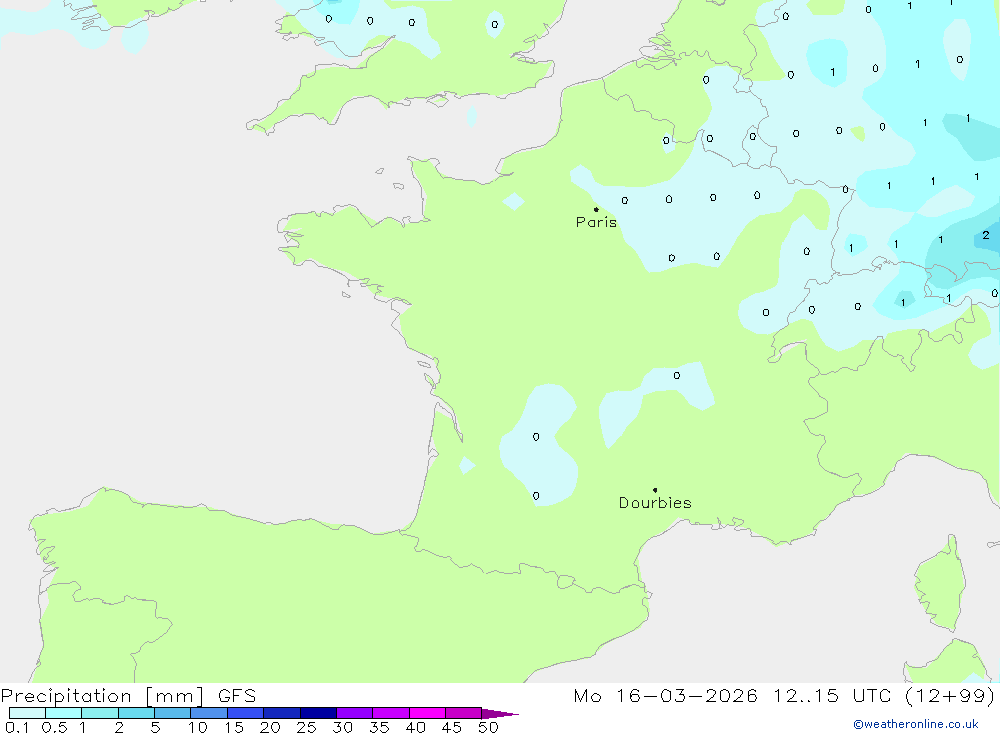Pick the legend swatch between 10 and 15
This screenshot has height=733, width=1000.
point(209,713)
